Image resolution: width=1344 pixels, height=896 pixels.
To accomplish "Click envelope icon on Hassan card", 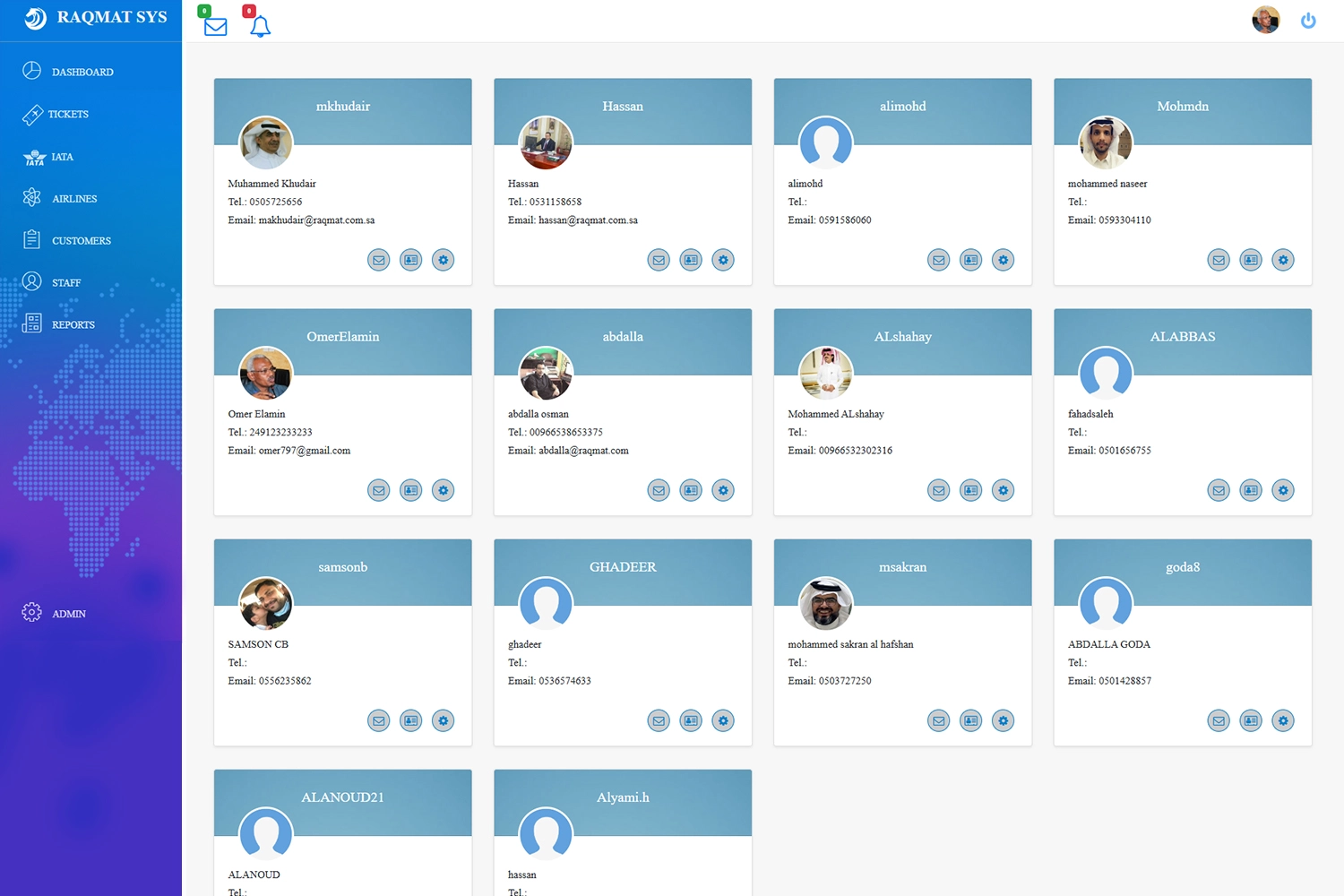I will [x=659, y=260].
